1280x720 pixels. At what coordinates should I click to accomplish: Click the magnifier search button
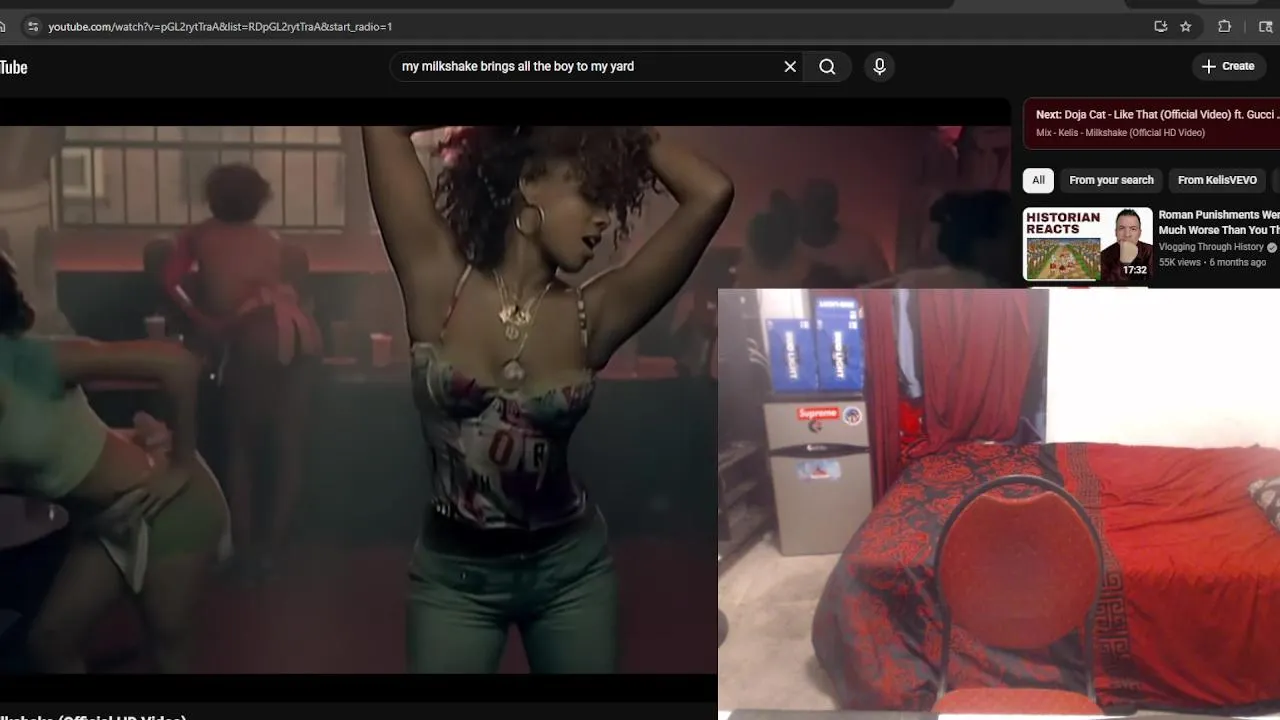827,66
